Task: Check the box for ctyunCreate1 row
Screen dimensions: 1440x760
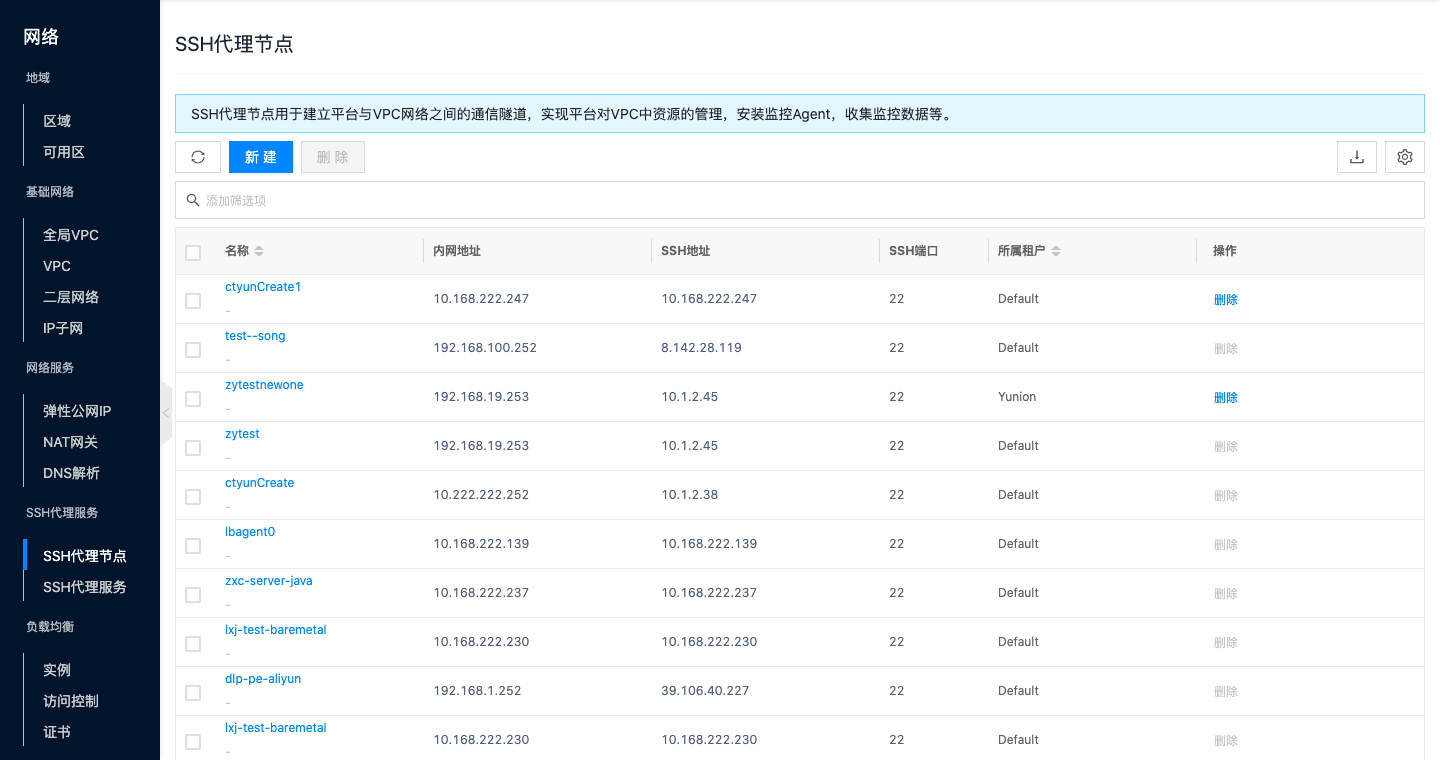Action: [193, 300]
